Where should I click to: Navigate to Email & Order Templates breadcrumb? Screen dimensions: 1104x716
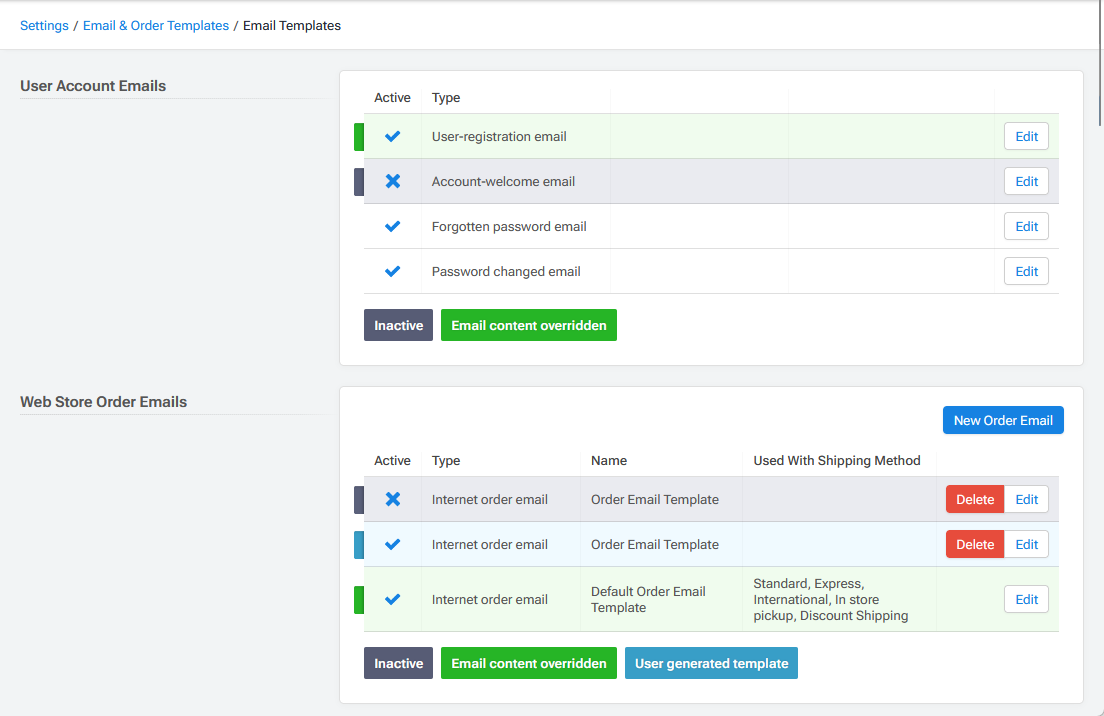(155, 25)
